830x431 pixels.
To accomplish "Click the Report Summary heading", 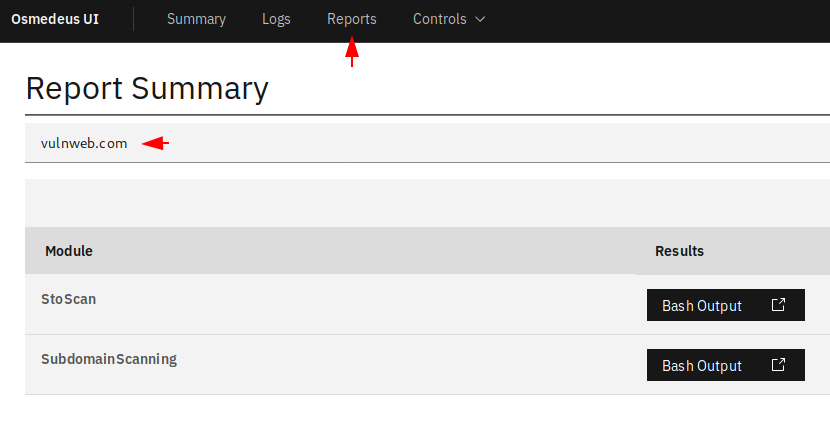I will (x=147, y=88).
